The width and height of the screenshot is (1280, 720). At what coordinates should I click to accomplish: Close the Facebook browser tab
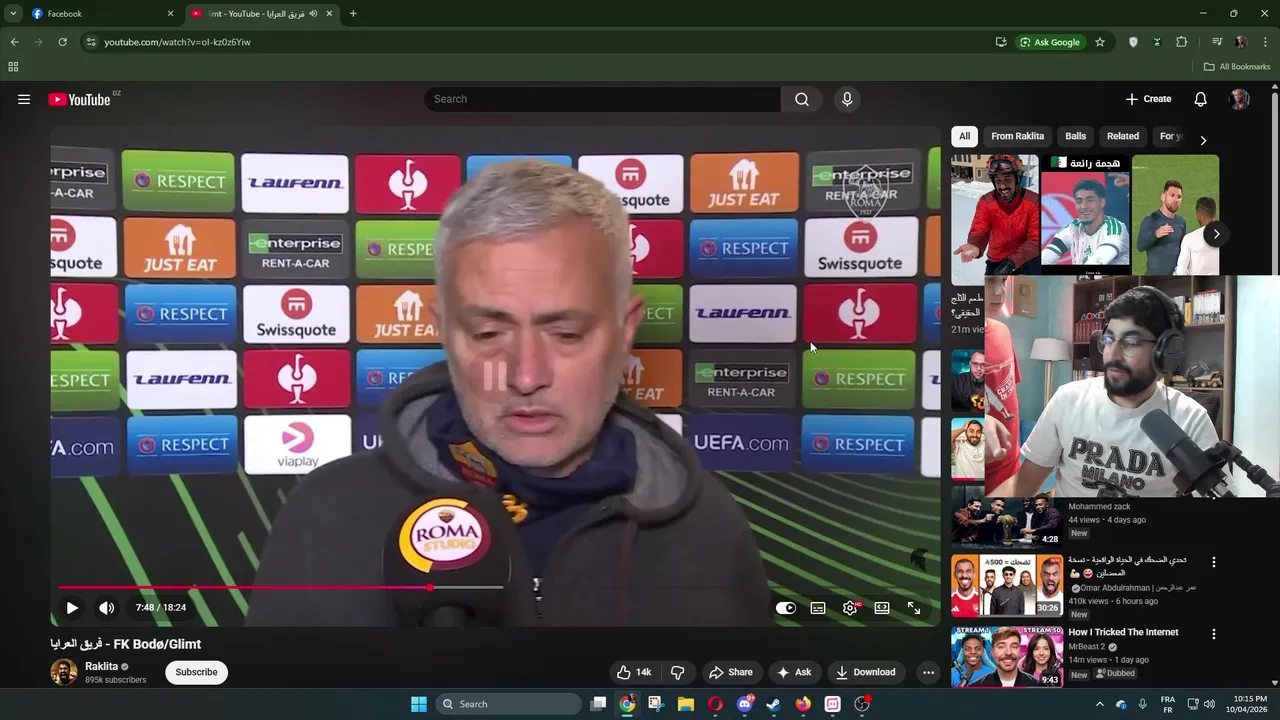[x=170, y=14]
